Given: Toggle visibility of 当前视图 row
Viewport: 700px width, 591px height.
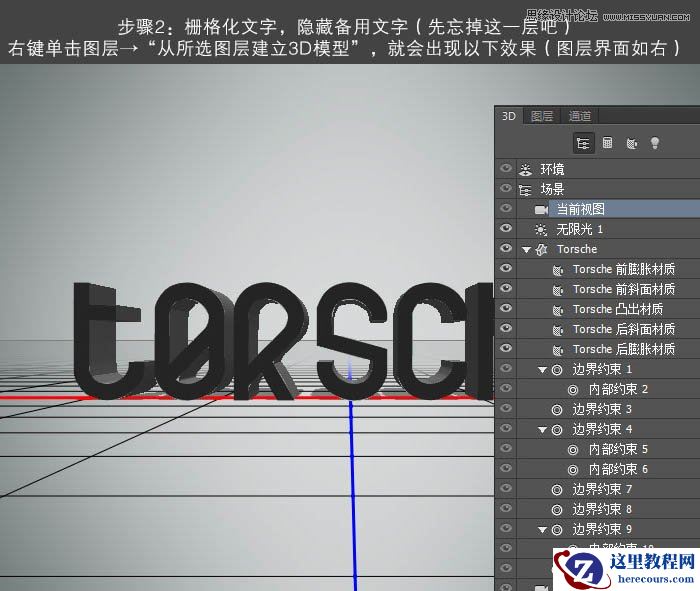Looking at the screenshot, I should tap(506, 208).
